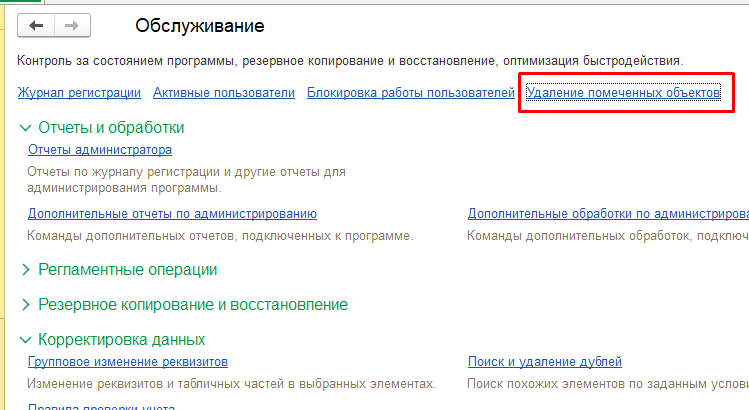Go forward with the right arrow button
This screenshot has width=749, height=410.
(x=72, y=25)
